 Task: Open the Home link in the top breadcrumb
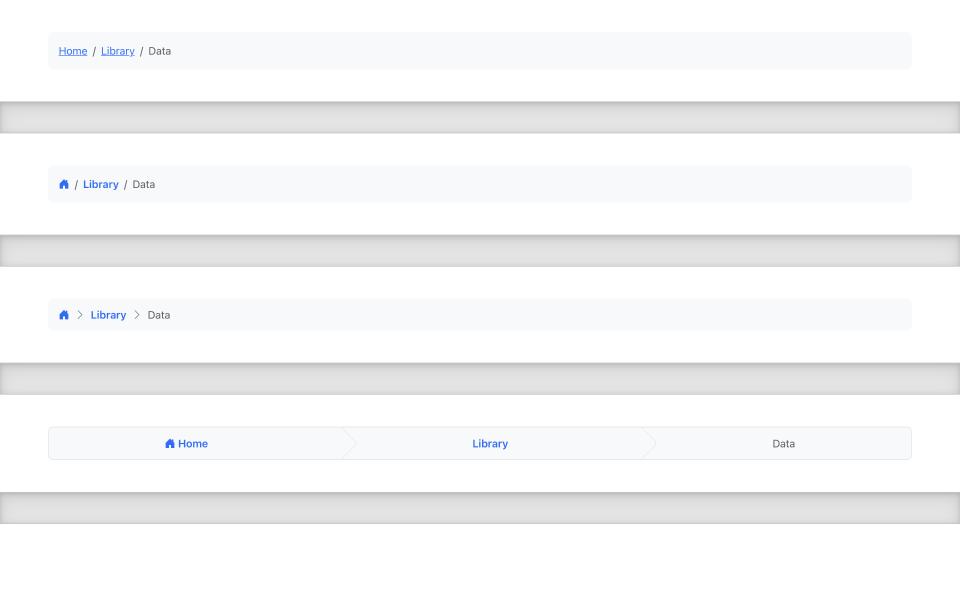point(73,51)
